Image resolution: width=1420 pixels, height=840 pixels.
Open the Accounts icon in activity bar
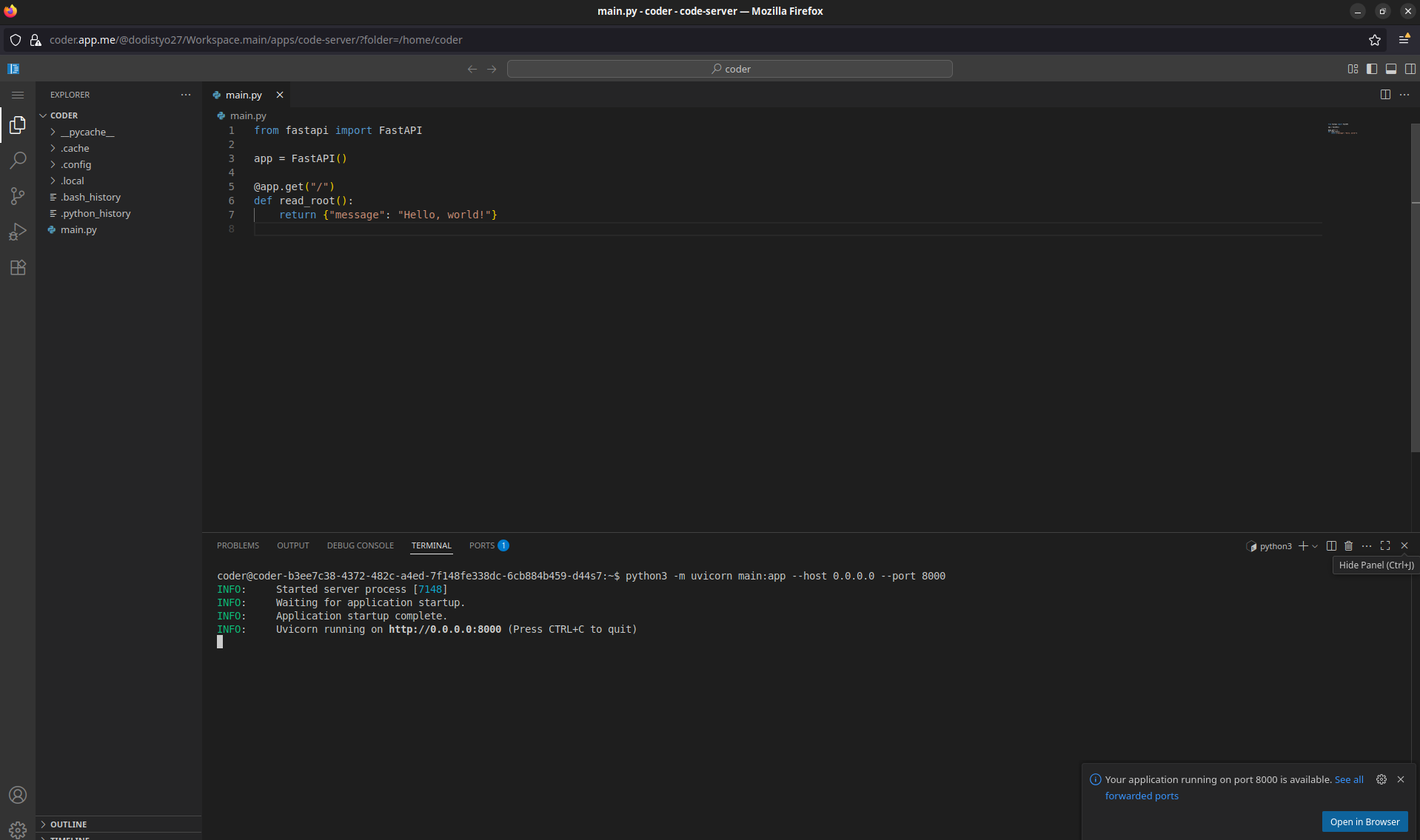click(x=18, y=795)
